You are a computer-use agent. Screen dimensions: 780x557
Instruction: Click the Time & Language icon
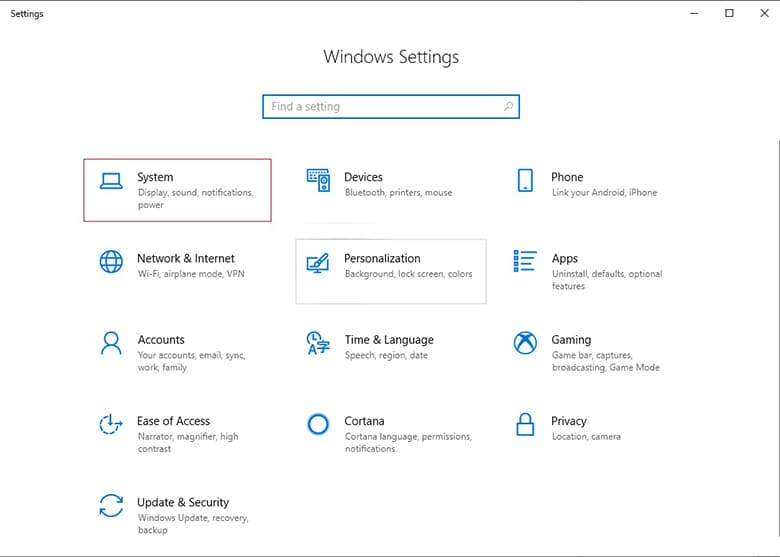[318, 343]
